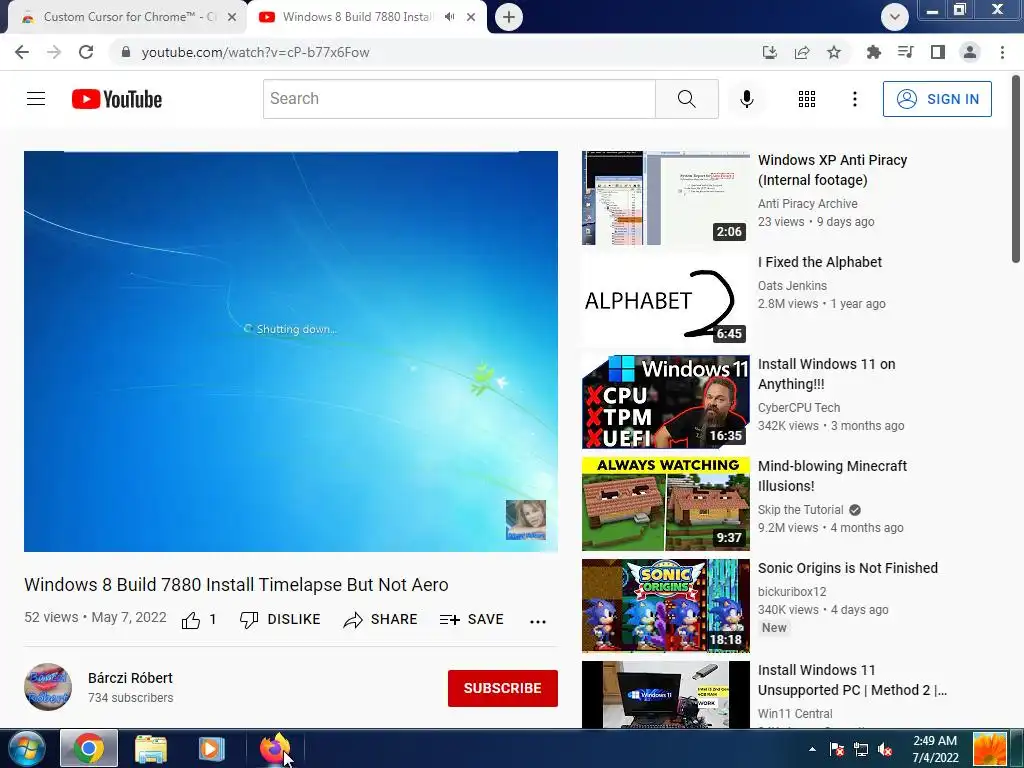Screen dimensions: 1024x768
Task: Launch Firefox from taskbar
Action: click(x=274, y=749)
